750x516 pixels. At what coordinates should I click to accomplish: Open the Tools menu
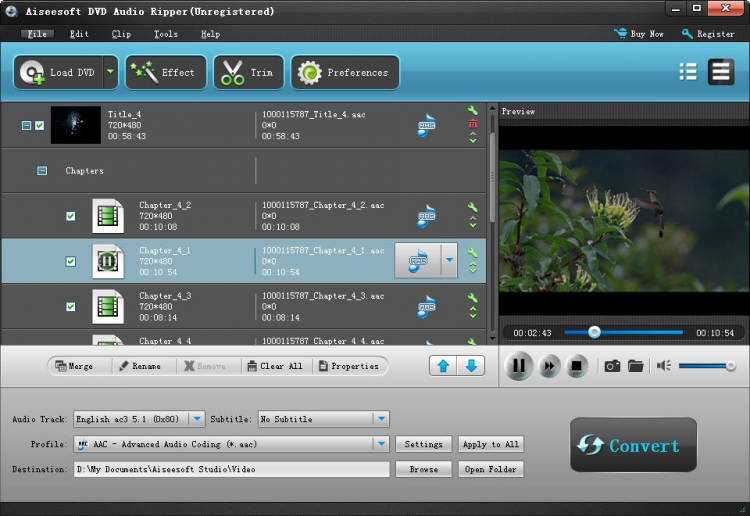click(165, 34)
